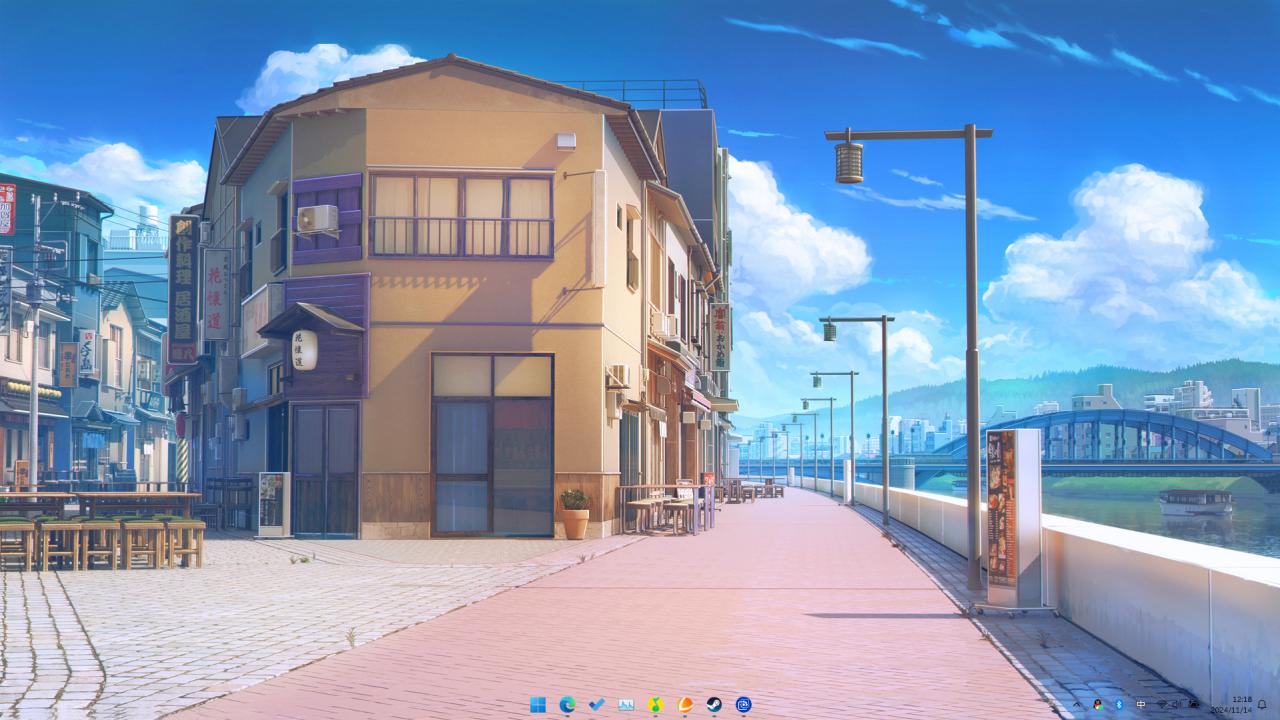
Task: Open the volume speaker tray icon
Action: pos(1178,705)
